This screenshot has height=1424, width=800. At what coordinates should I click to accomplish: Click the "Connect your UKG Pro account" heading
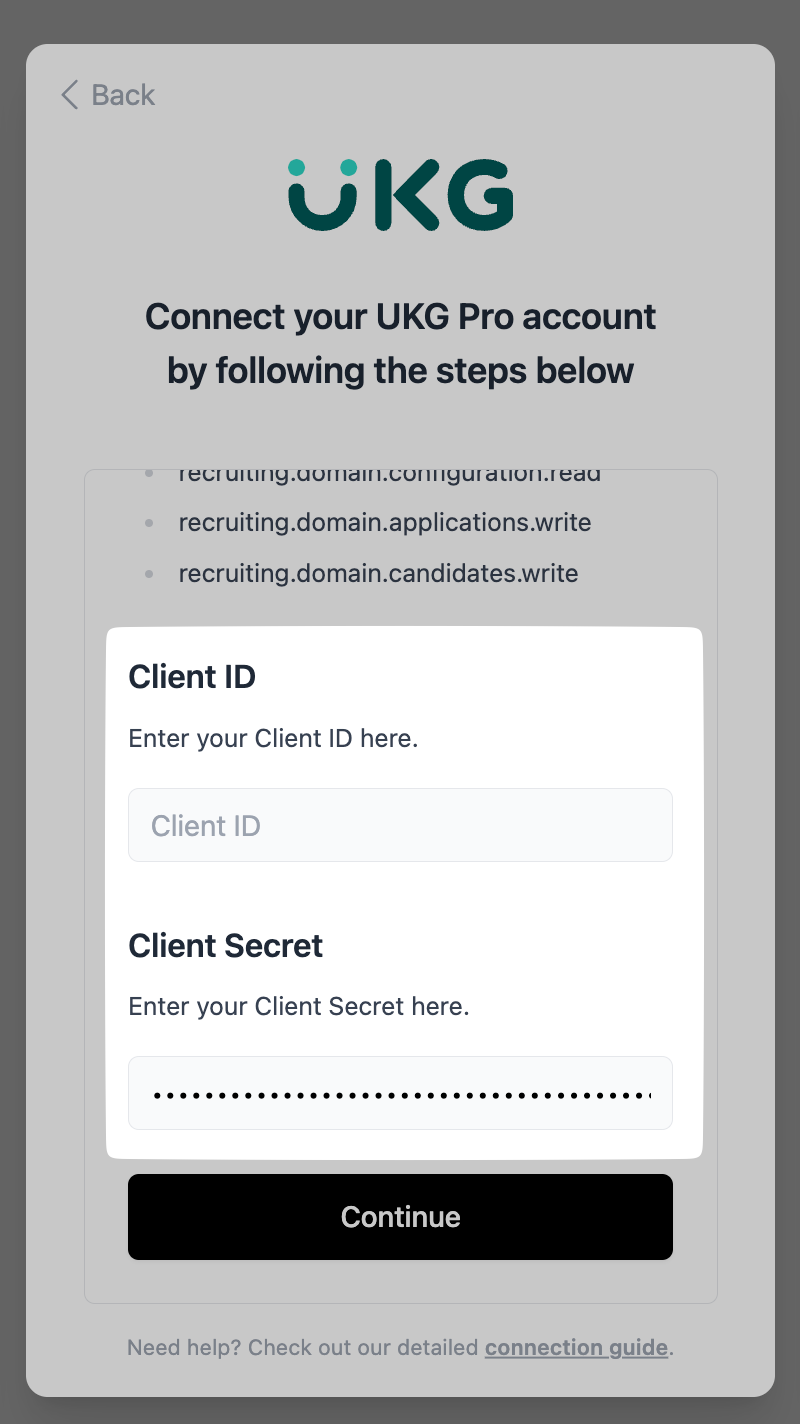(400, 317)
